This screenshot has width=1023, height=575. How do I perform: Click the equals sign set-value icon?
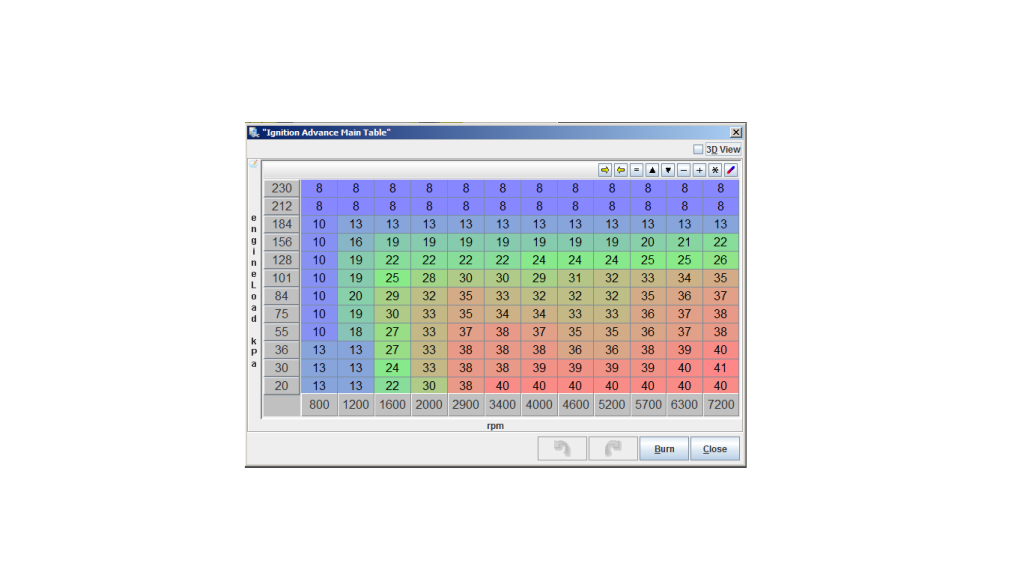click(636, 170)
